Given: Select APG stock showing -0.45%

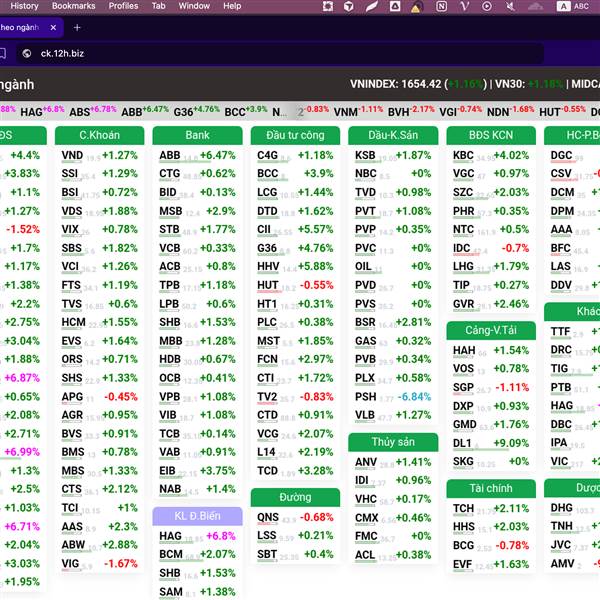Looking at the screenshot, I should coord(99,397).
